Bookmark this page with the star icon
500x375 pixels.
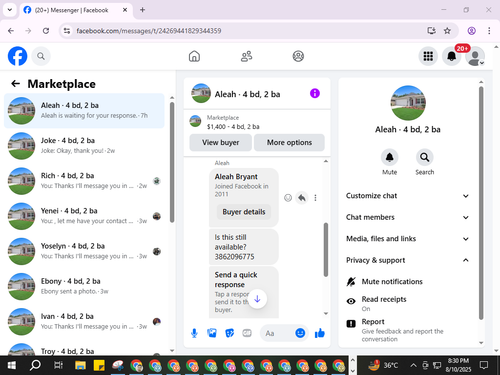tap(447, 31)
